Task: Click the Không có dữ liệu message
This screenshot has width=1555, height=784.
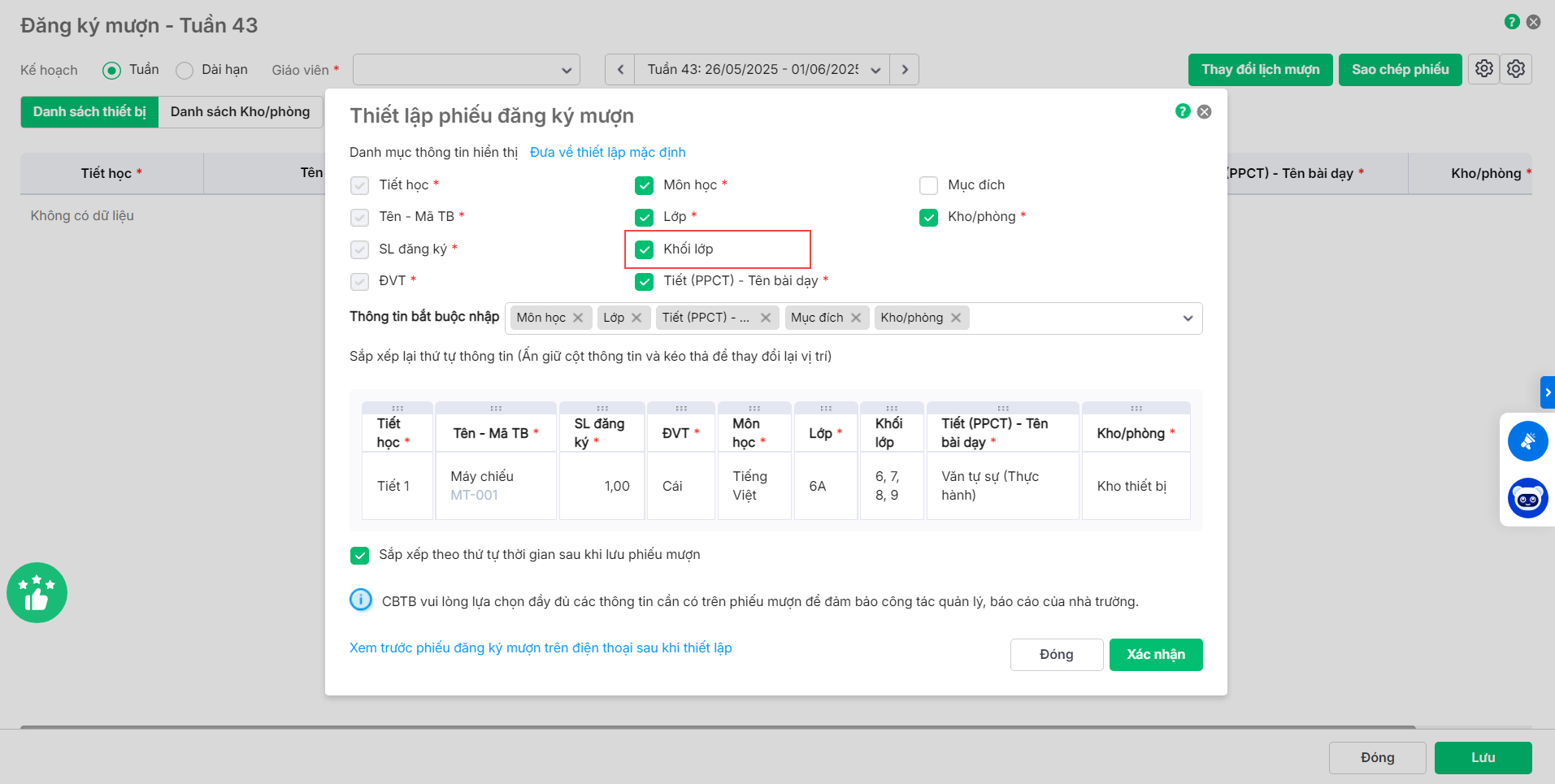Action: point(82,216)
